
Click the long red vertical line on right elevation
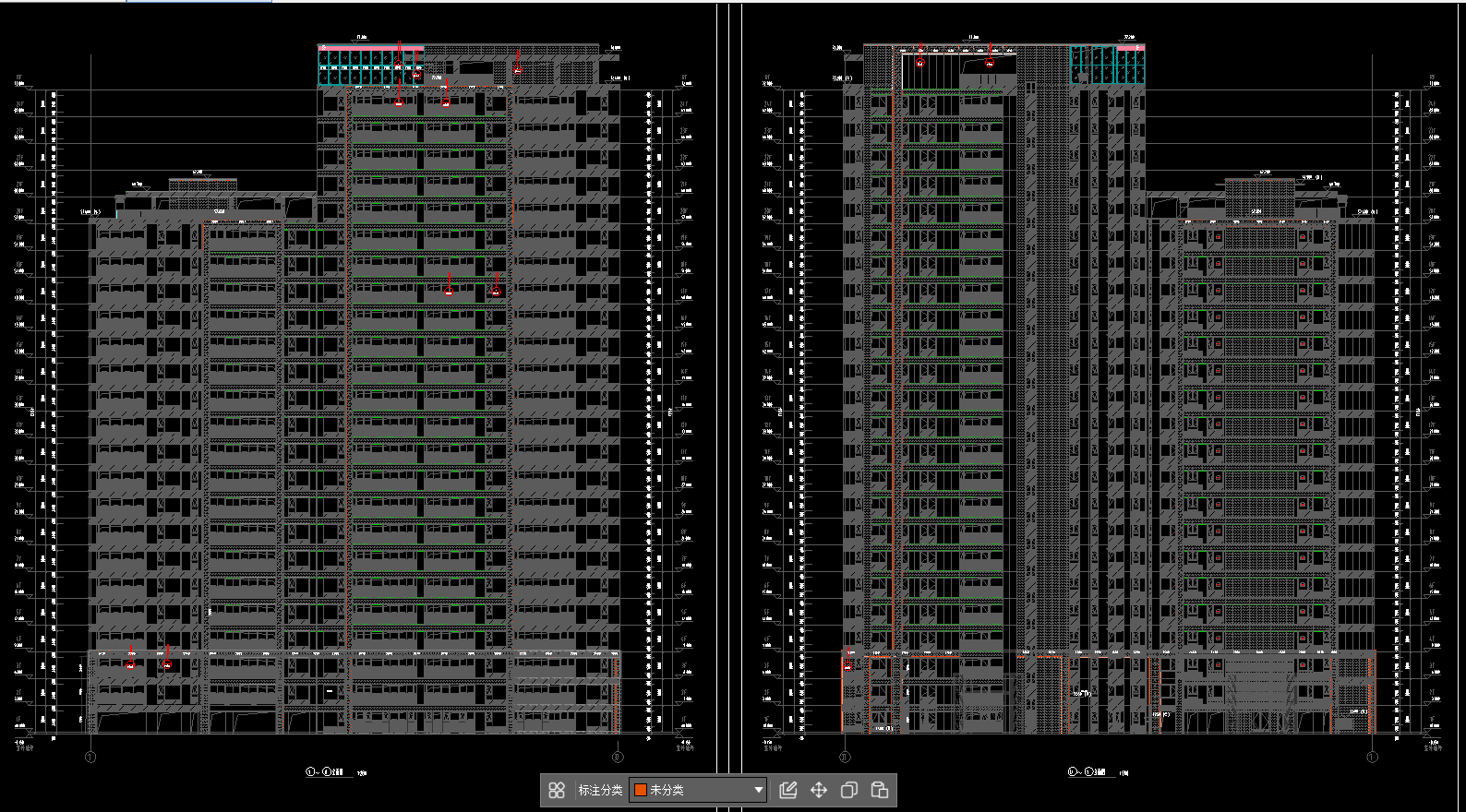(893, 369)
